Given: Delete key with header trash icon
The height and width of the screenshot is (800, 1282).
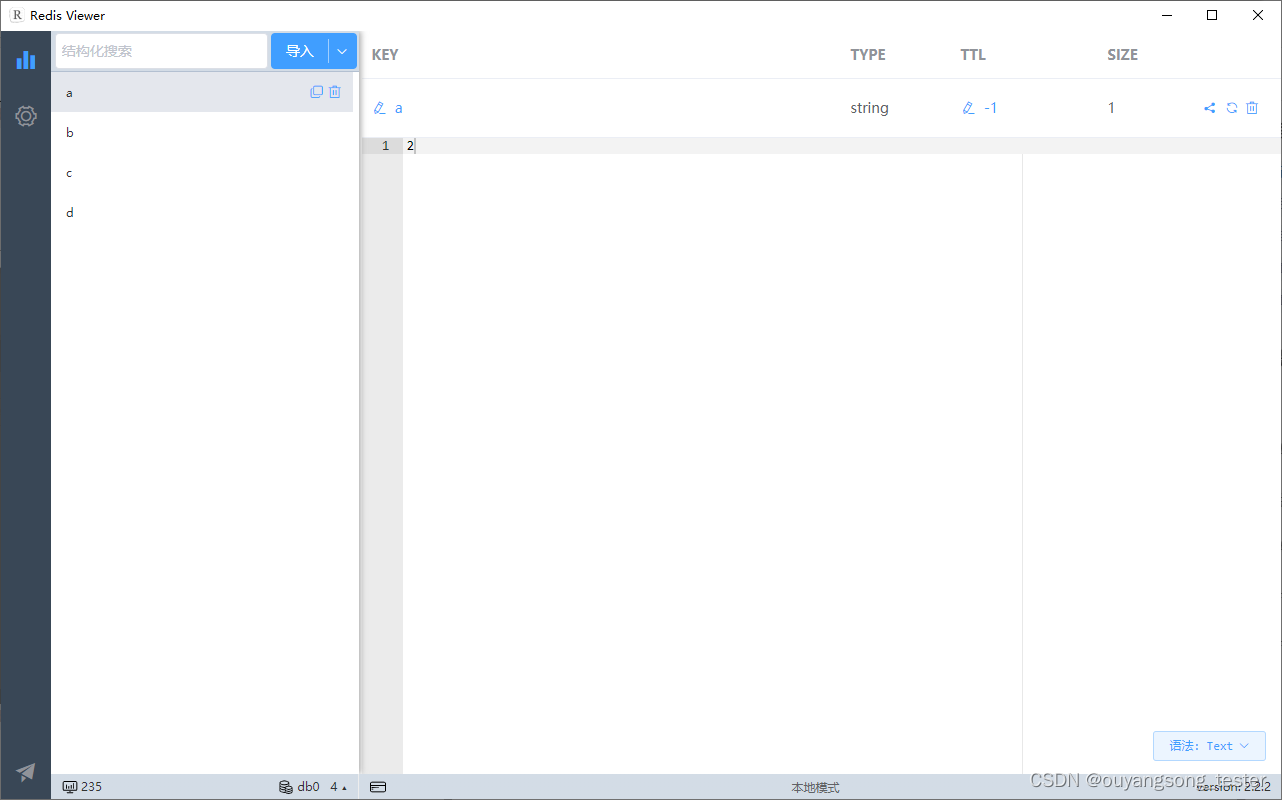Looking at the screenshot, I should point(1252,108).
